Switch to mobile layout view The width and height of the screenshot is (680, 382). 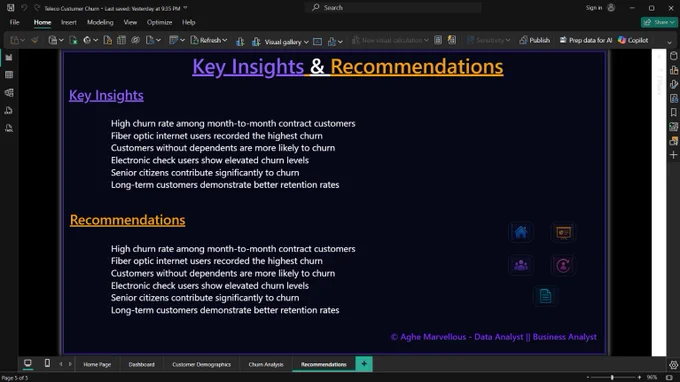click(47, 363)
